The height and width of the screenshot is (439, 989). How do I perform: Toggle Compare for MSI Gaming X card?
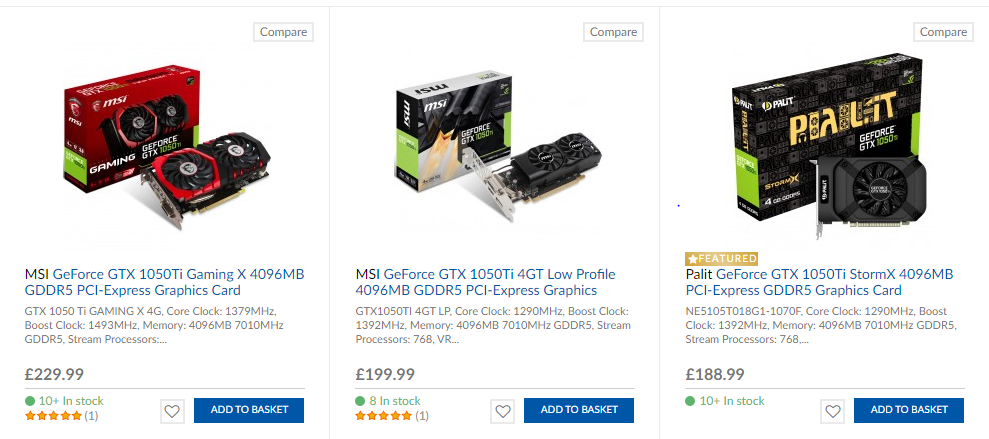pyautogui.click(x=283, y=32)
